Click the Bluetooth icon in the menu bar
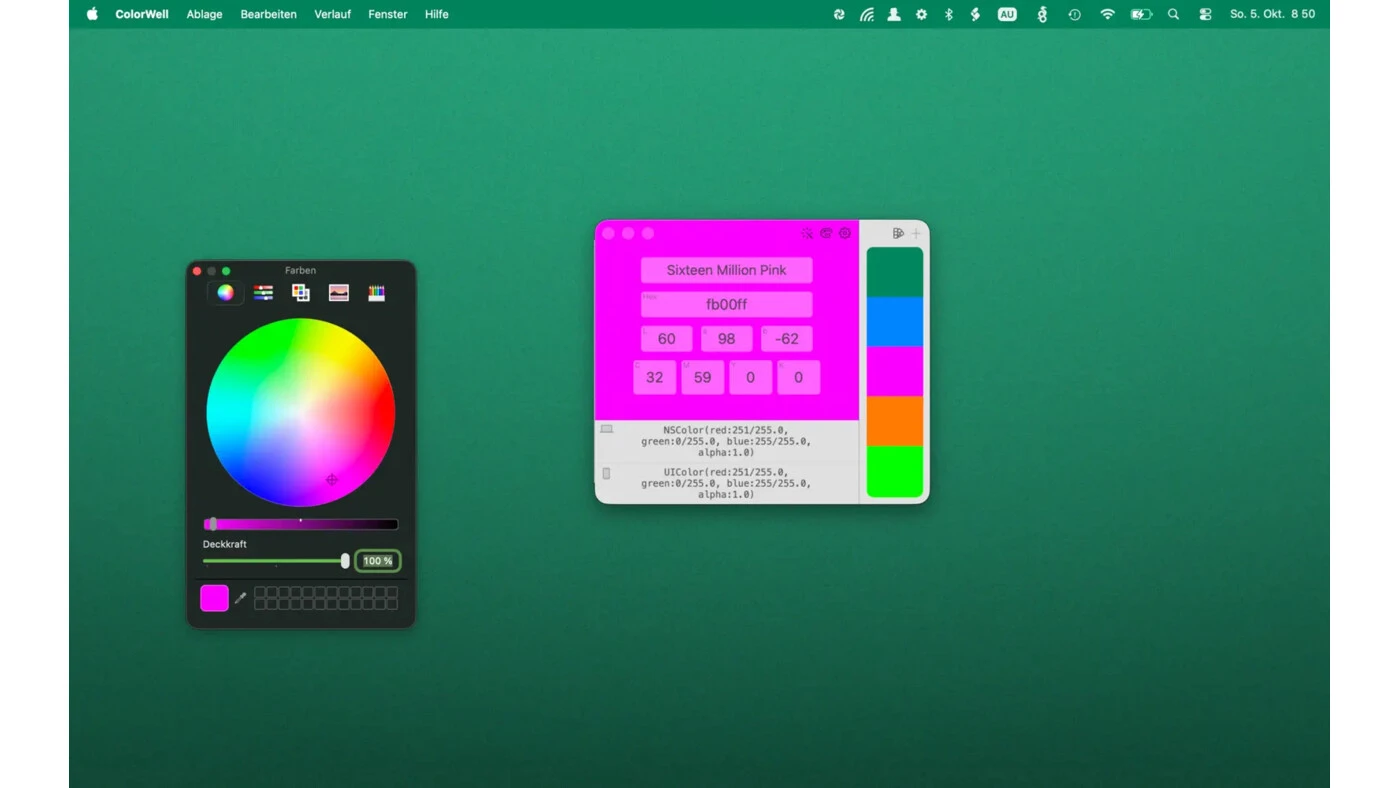The image size is (1400, 788). (x=949, y=14)
